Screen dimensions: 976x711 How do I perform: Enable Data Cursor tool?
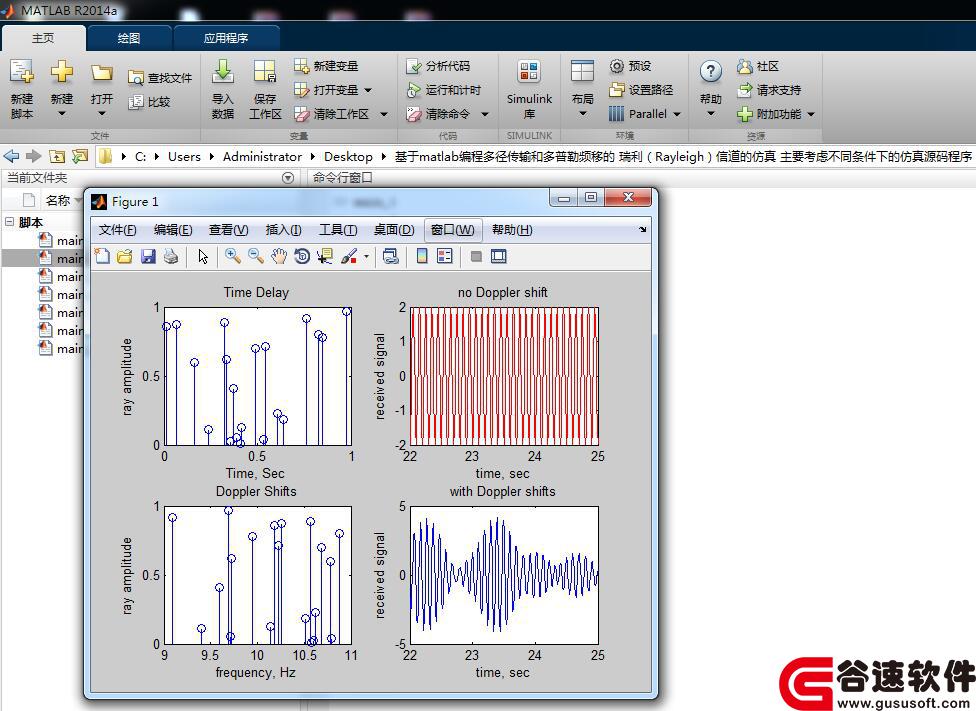point(324,256)
